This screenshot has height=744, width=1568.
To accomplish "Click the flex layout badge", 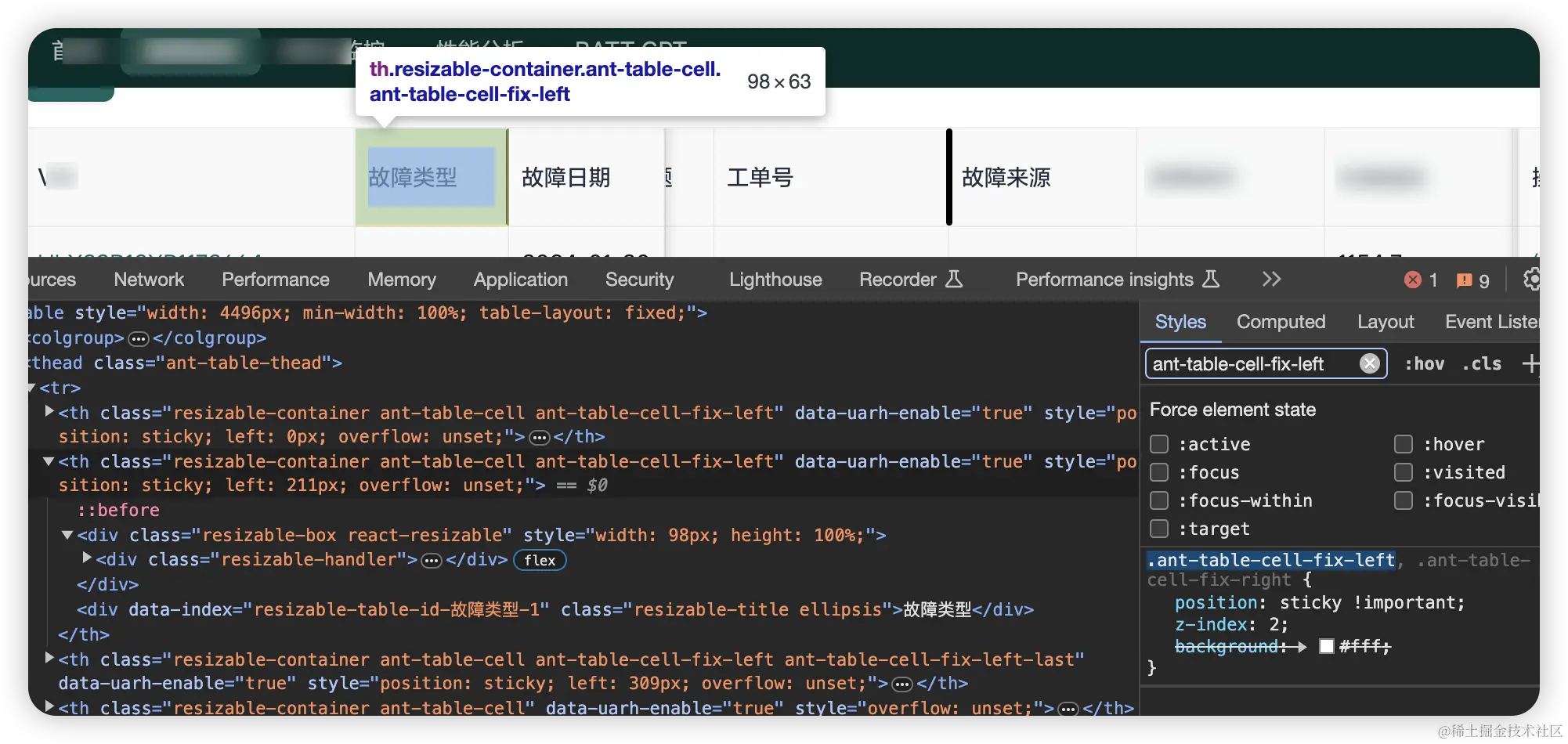I will click(x=540, y=560).
